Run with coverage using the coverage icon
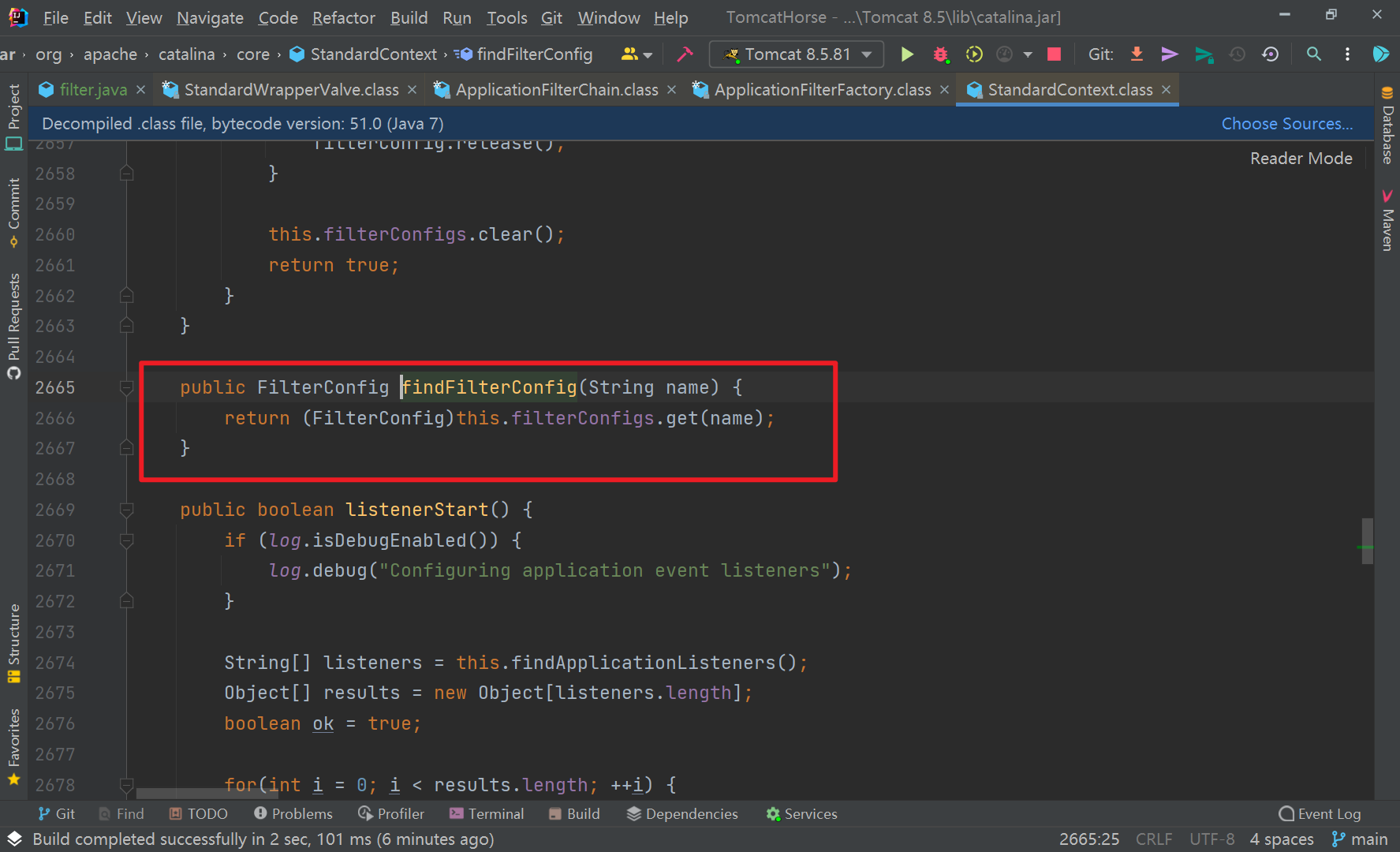The height and width of the screenshot is (852, 1400). click(x=974, y=54)
